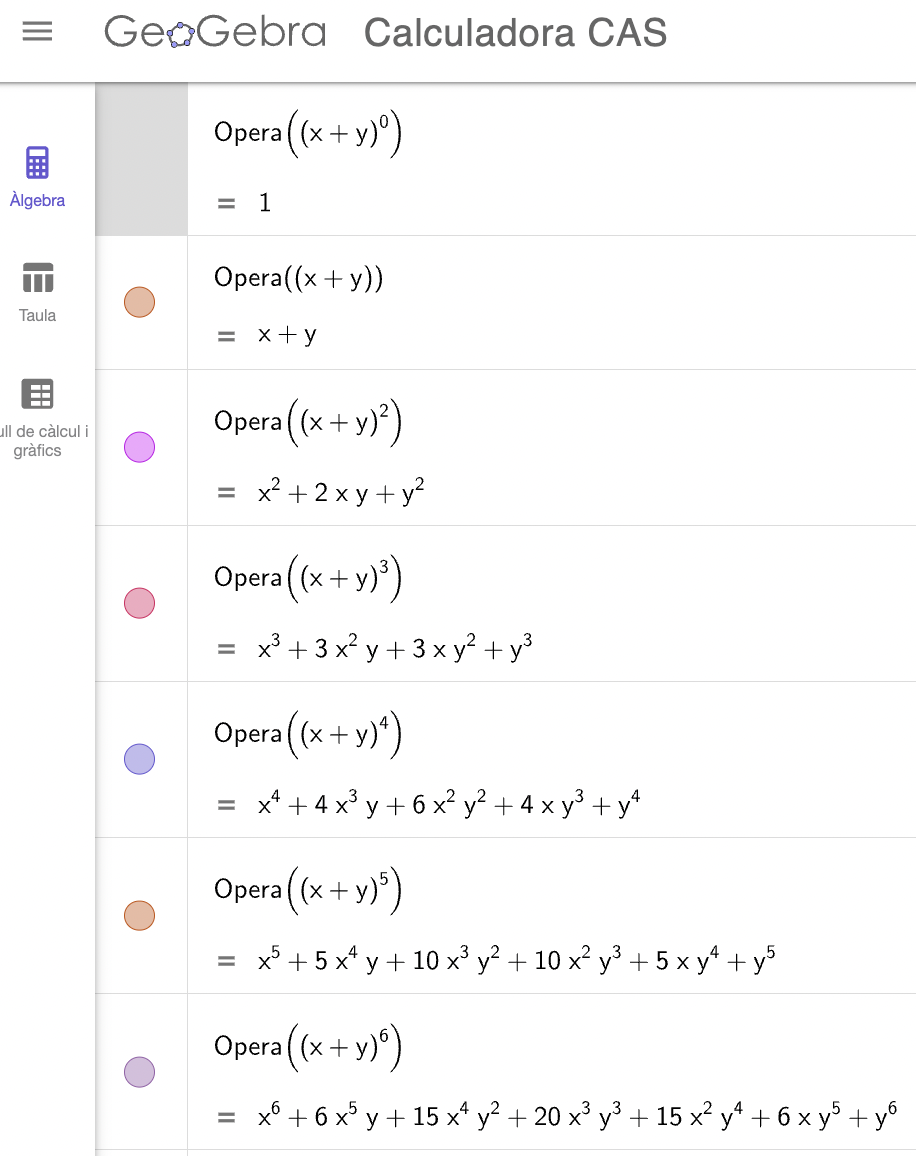The width and height of the screenshot is (916, 1156).
Task: Edit the Opera((x+y)⁰) input expression
Action: click(308, 133)
